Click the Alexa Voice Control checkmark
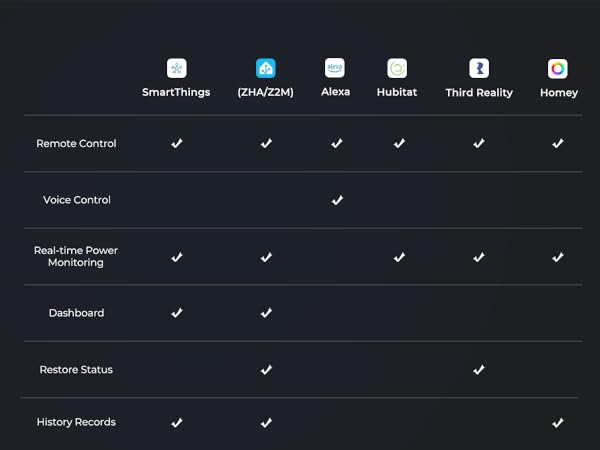Screen dimensions: 600x450 [x=337, y=200]
